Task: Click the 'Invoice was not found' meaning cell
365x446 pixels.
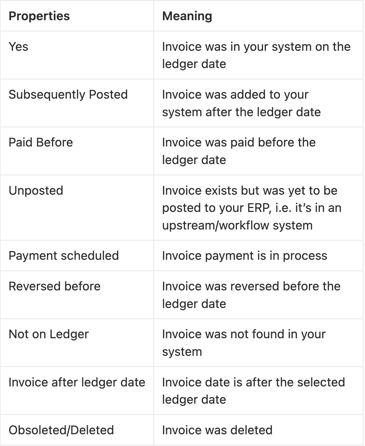Action: click(258, 343)
